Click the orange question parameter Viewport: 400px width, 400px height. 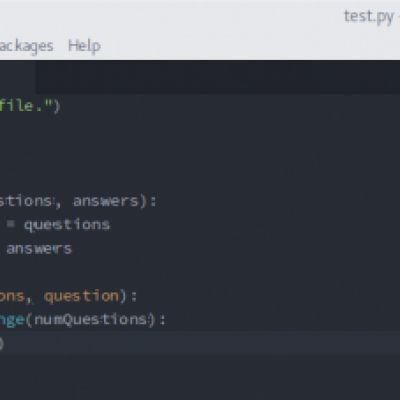(x=81, y=296)
